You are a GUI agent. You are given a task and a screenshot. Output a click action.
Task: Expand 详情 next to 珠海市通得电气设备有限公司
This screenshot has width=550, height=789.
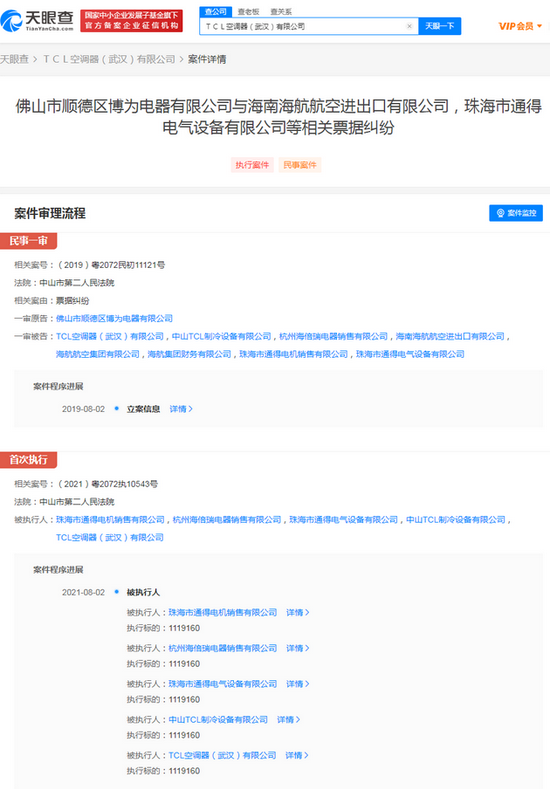tap(298, 684)
